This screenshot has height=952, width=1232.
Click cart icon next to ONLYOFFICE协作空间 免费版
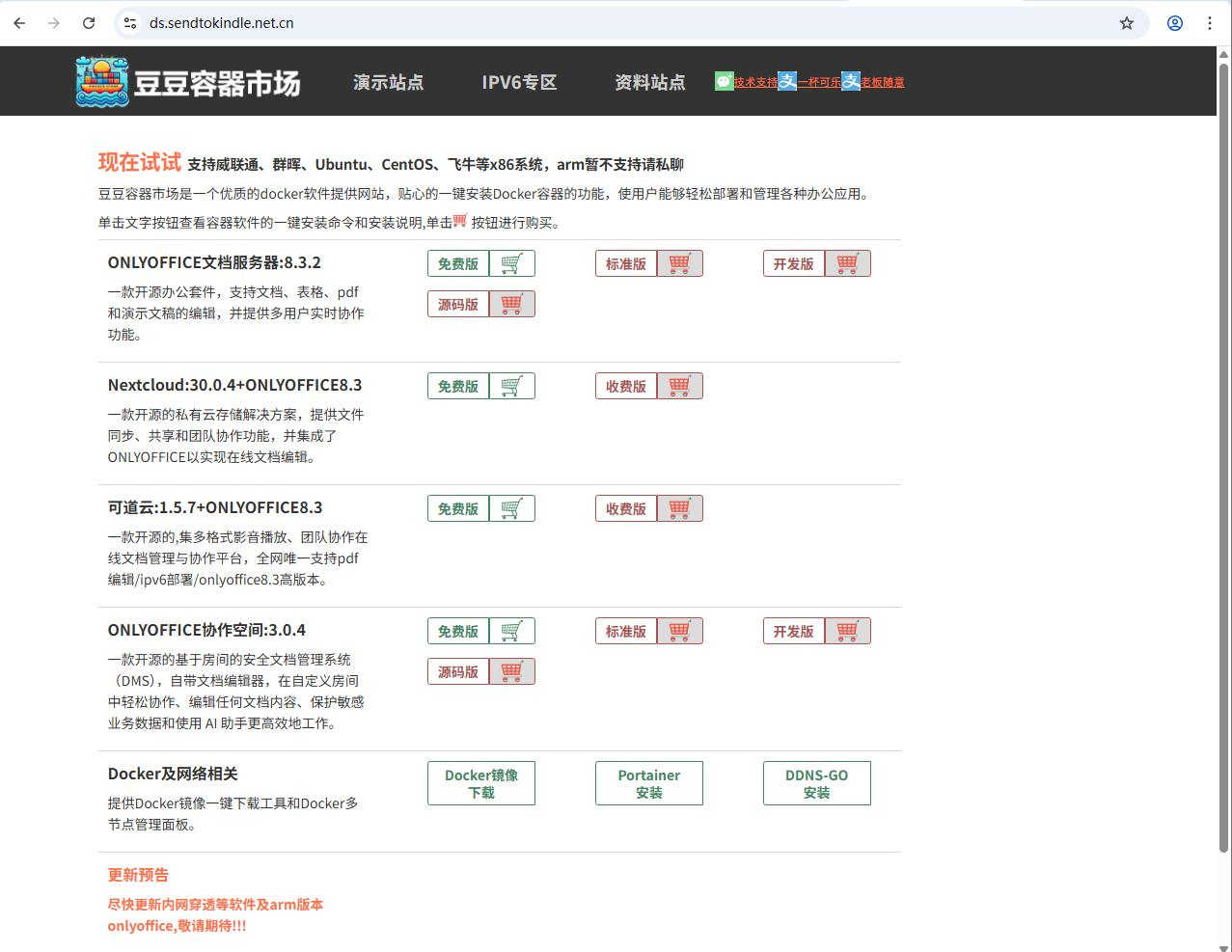coord(512,631)
